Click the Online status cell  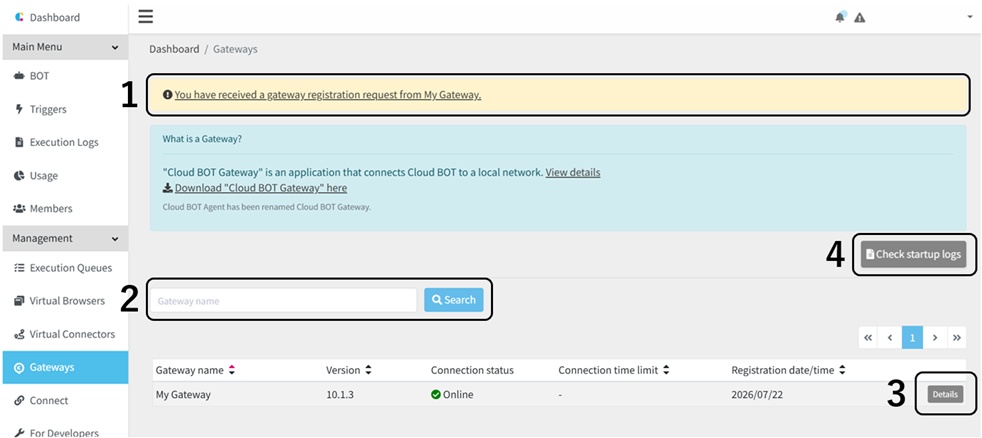[452, 395]
